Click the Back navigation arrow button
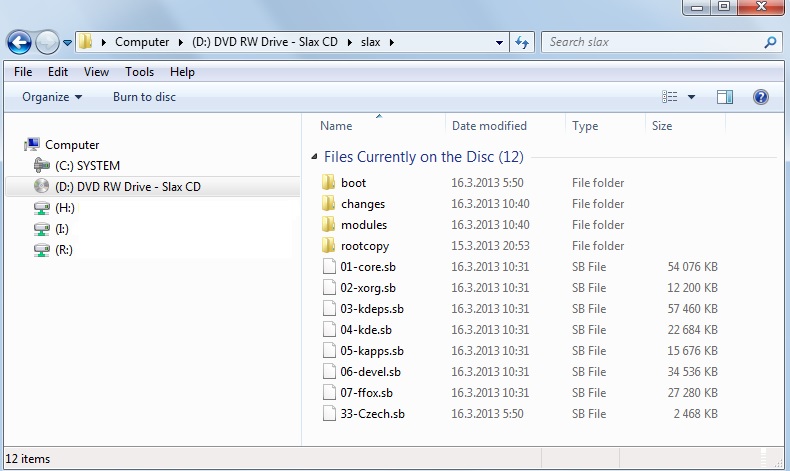The image size is (790, 471). tap(19, 43)
